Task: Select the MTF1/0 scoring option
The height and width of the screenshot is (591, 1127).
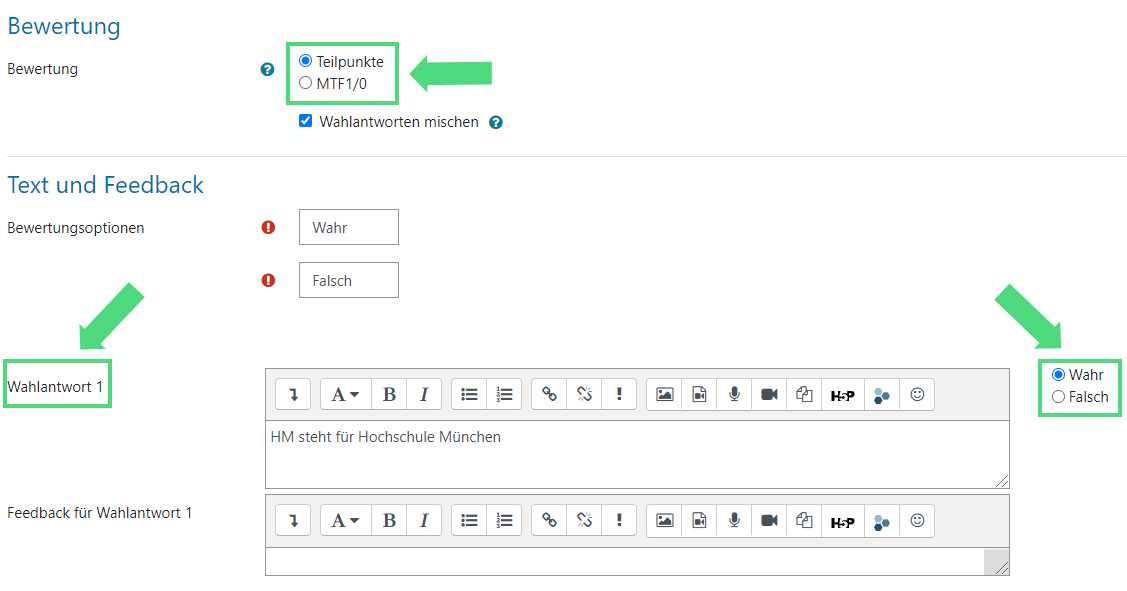Action: coord(306,83)
